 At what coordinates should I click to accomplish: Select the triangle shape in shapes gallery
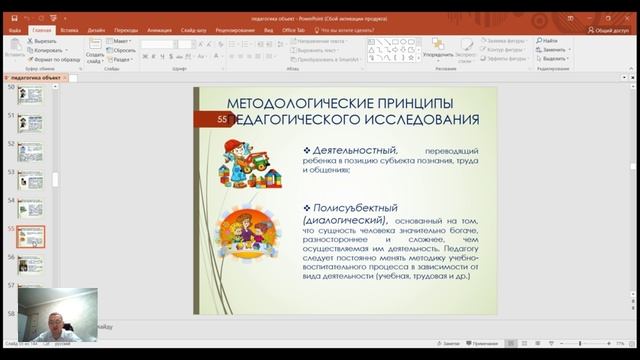(x=371, y=50)
